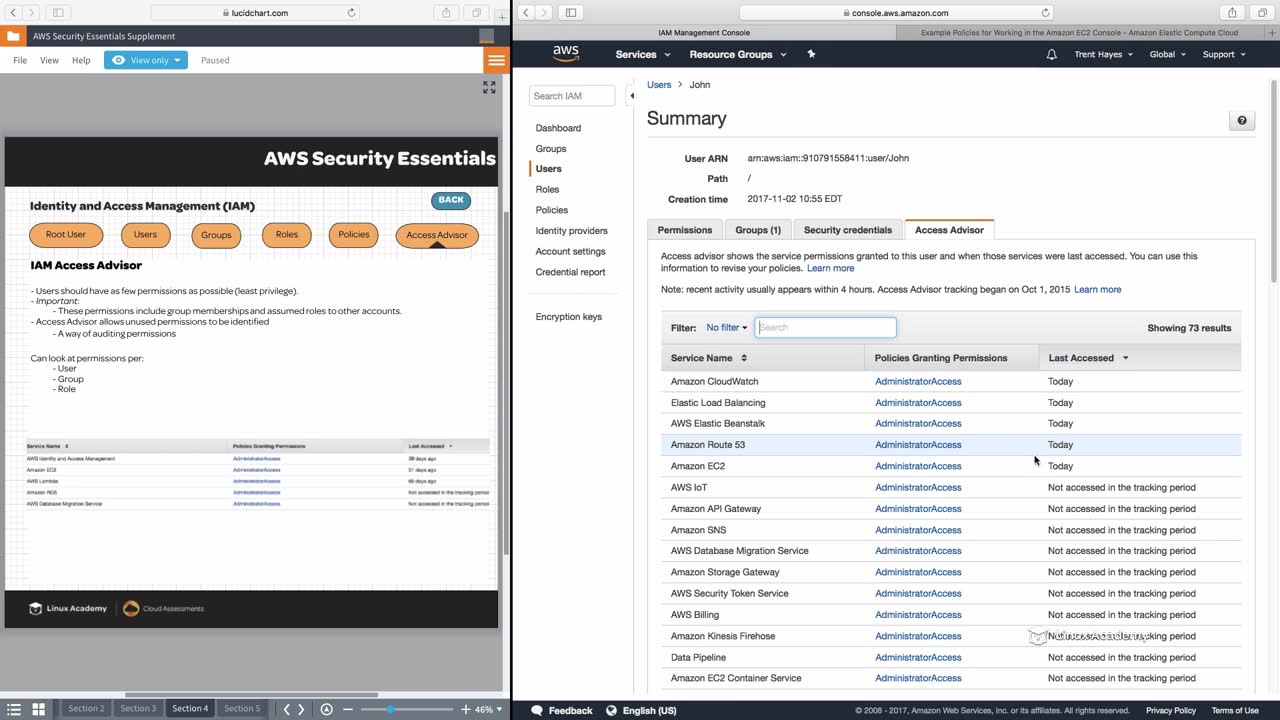This screenshot has width=1280, height=720.
Task: Click share icon in Lucidchart Safari window
Action: [x=446, y=13]
